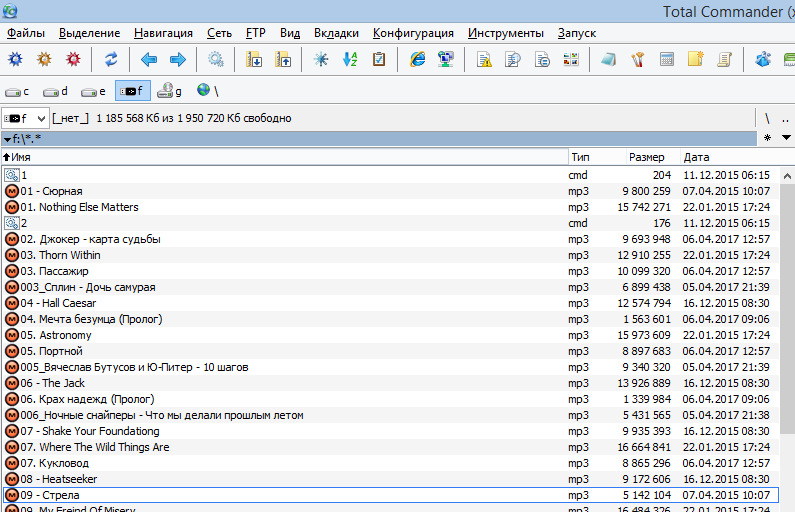Open the calculator toolbar icon
The width and height of the screenshot is (795, 512).
pos(667,59)
